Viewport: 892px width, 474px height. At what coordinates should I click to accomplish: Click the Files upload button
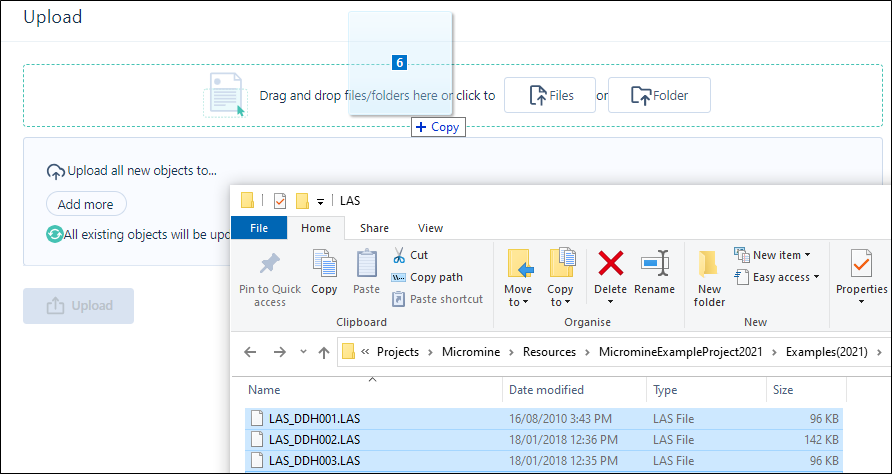(x=550, y=96)
